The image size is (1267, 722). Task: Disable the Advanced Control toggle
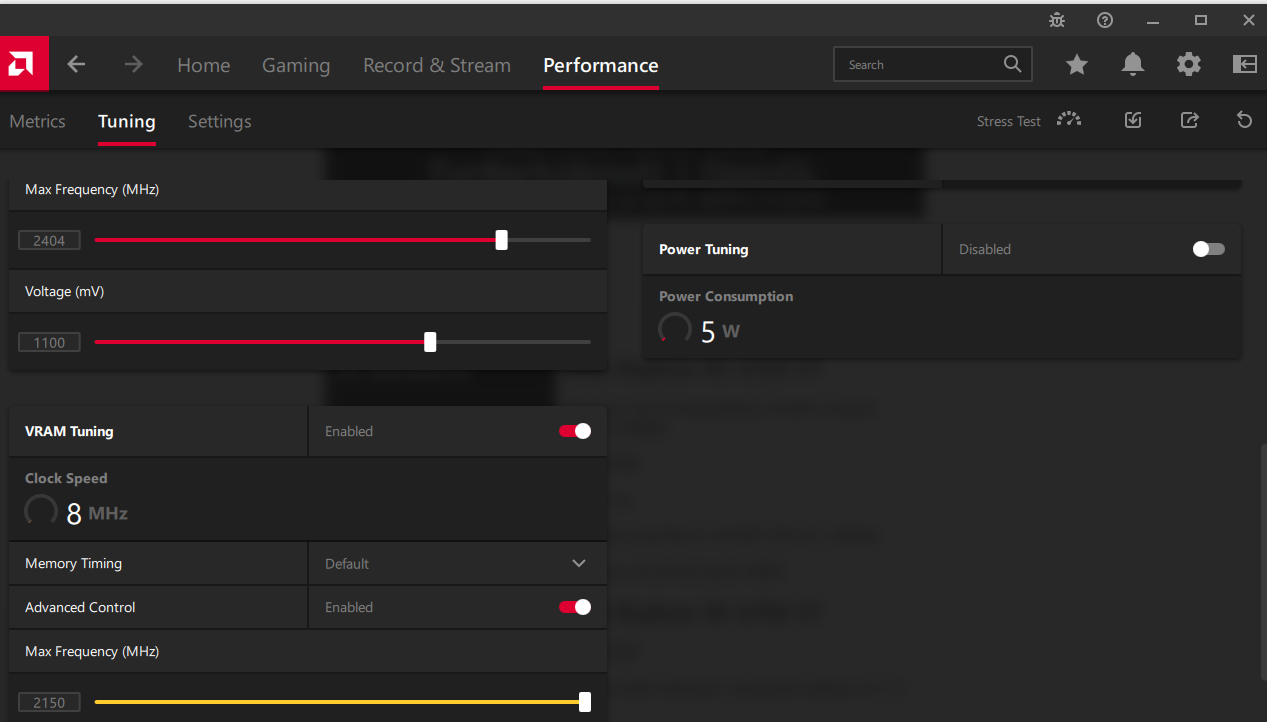coord(575,607)
